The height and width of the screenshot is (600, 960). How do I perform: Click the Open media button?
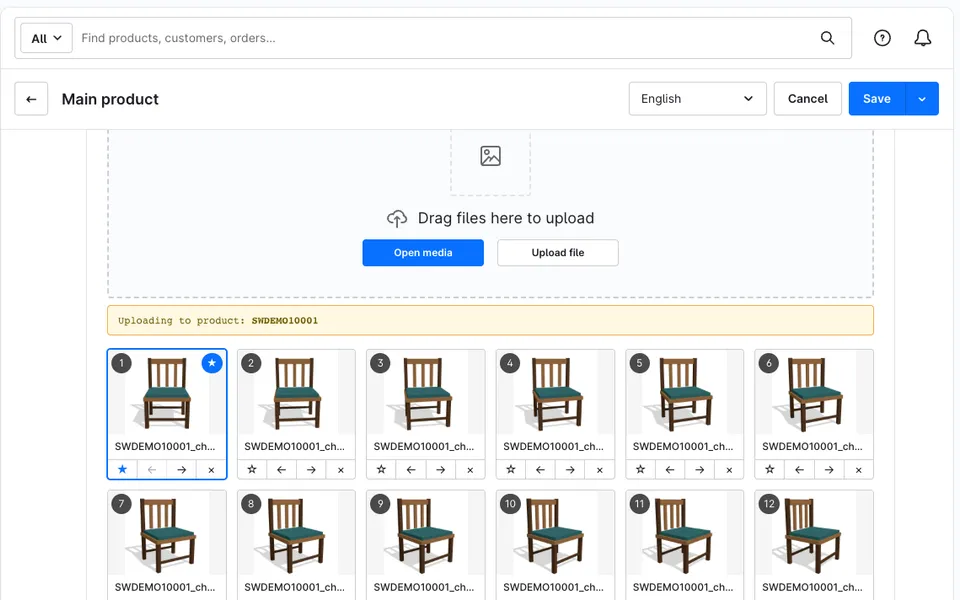423,253
